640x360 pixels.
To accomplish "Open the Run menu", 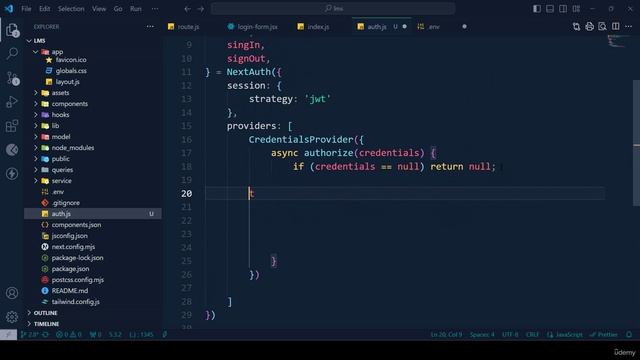I will pos(136,9).
